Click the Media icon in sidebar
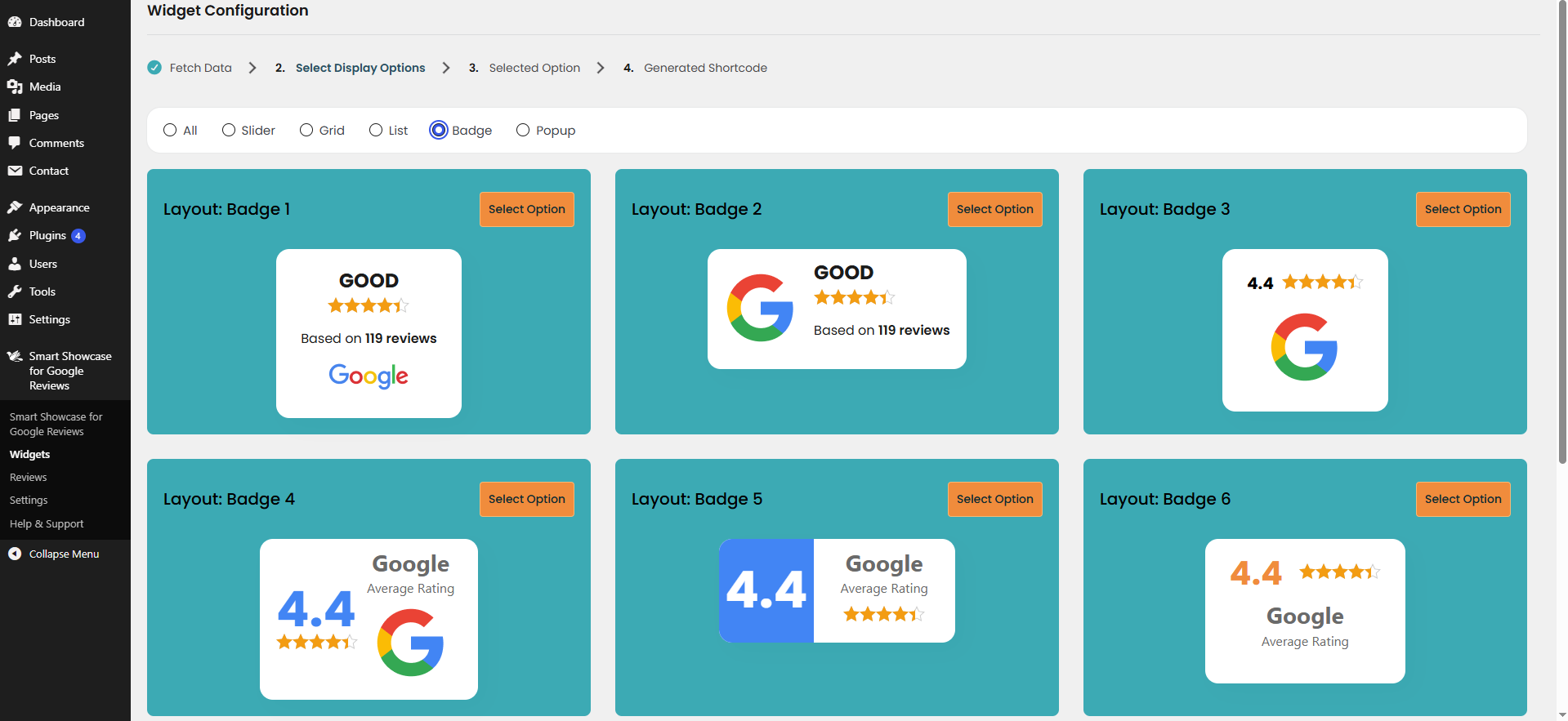 15,87
